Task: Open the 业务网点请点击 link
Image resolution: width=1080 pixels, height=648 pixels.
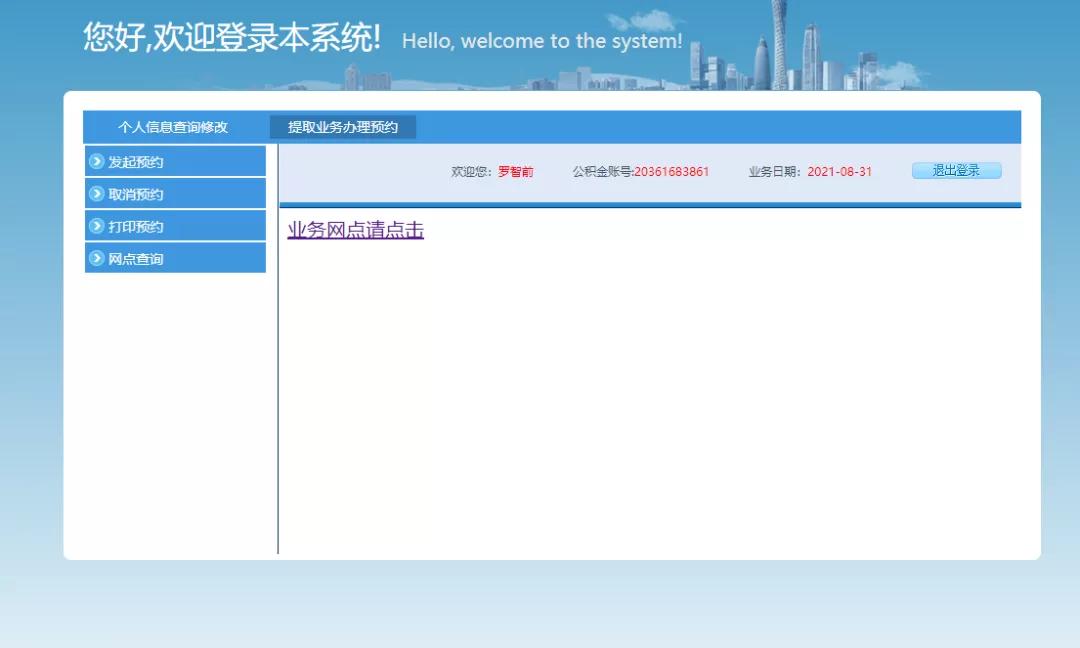Action: pyautogui.click(x=354, y=229)
